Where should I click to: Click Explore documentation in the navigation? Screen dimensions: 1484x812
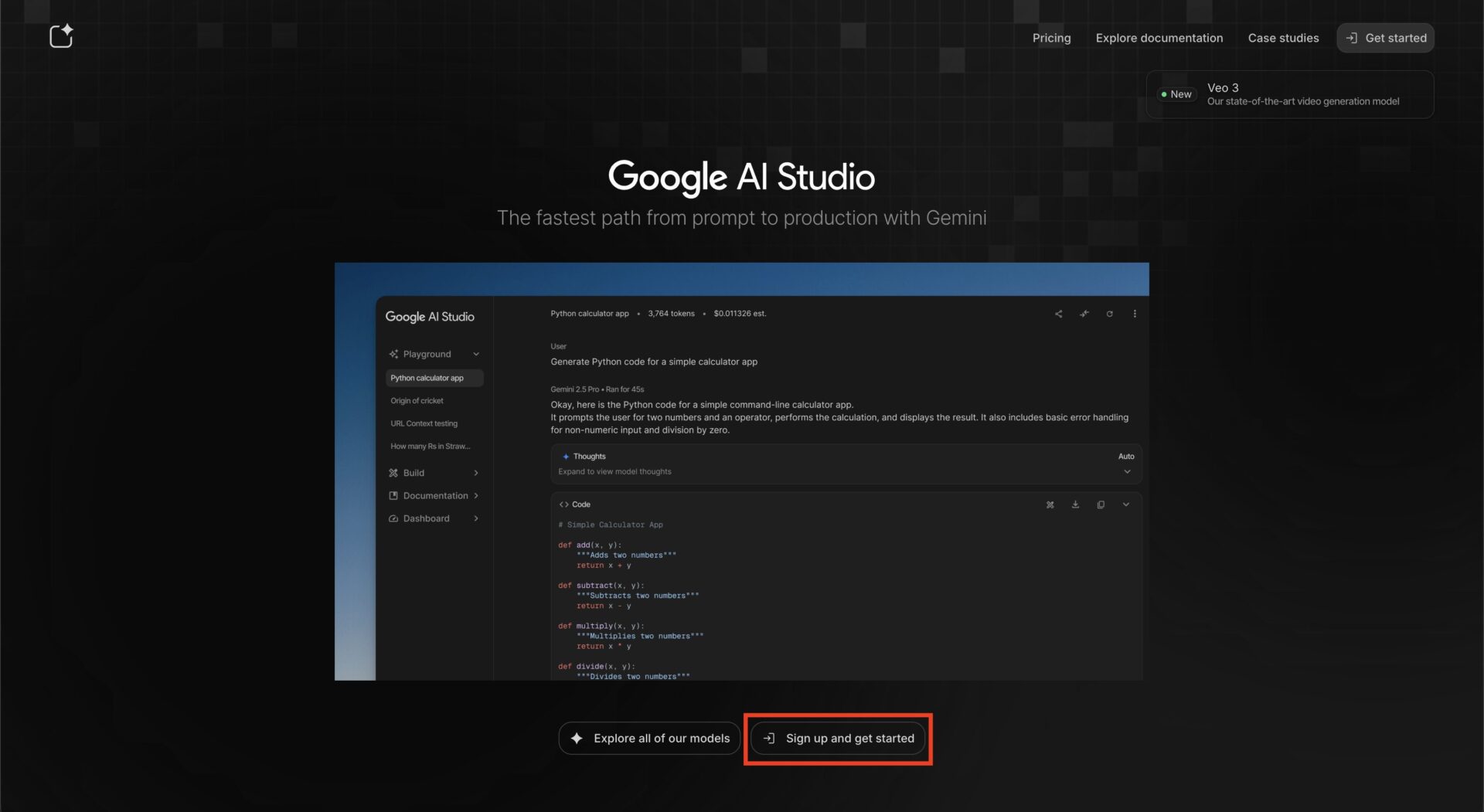(1159, 37)
